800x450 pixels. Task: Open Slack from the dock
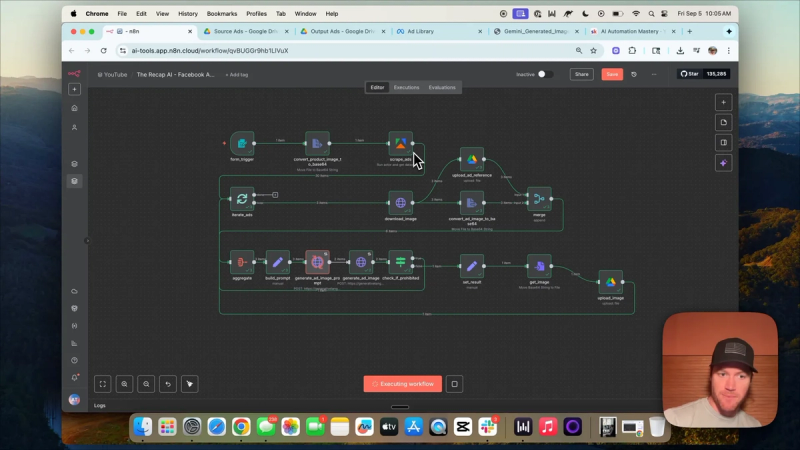point(487,427)
